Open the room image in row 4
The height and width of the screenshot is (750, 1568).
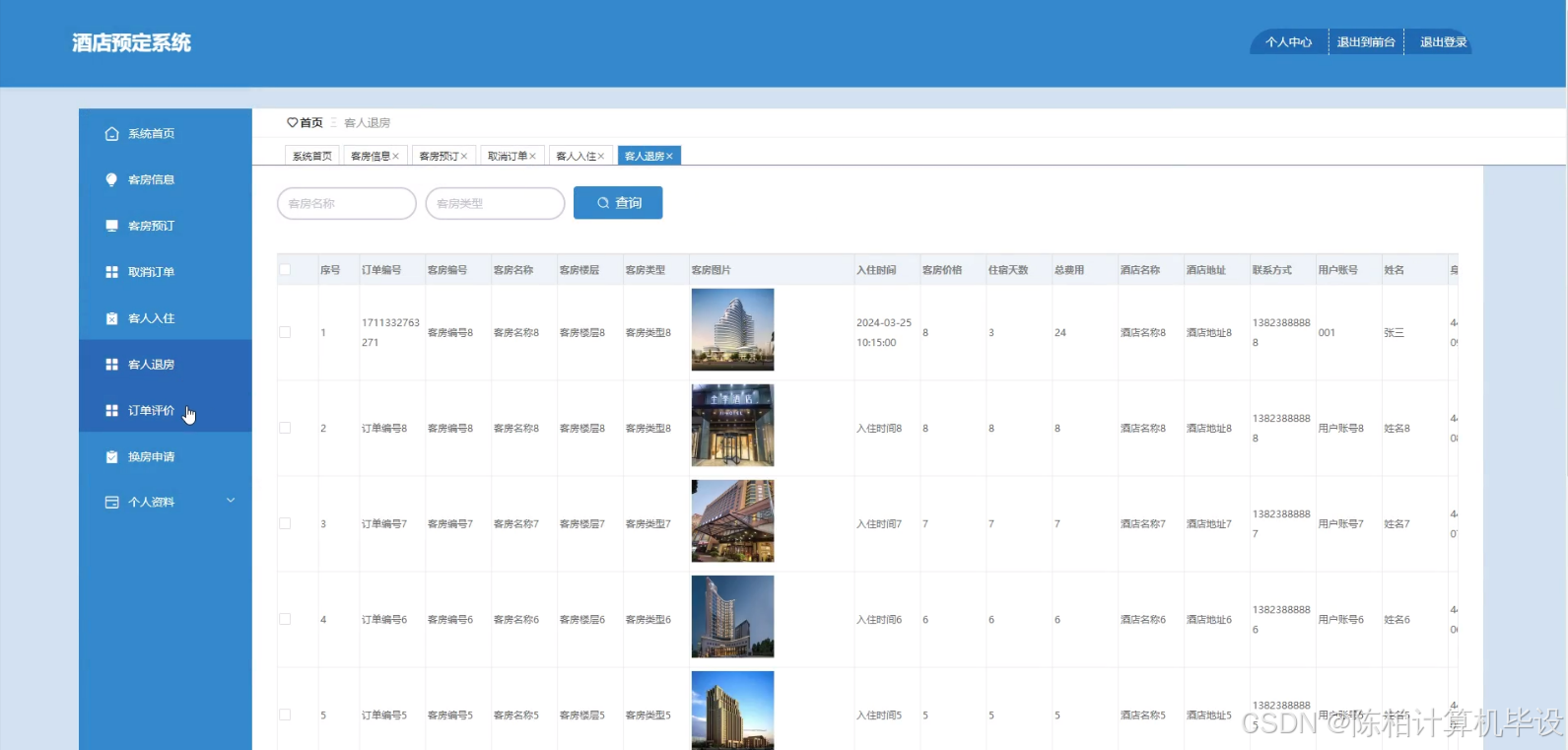[733, 616]
